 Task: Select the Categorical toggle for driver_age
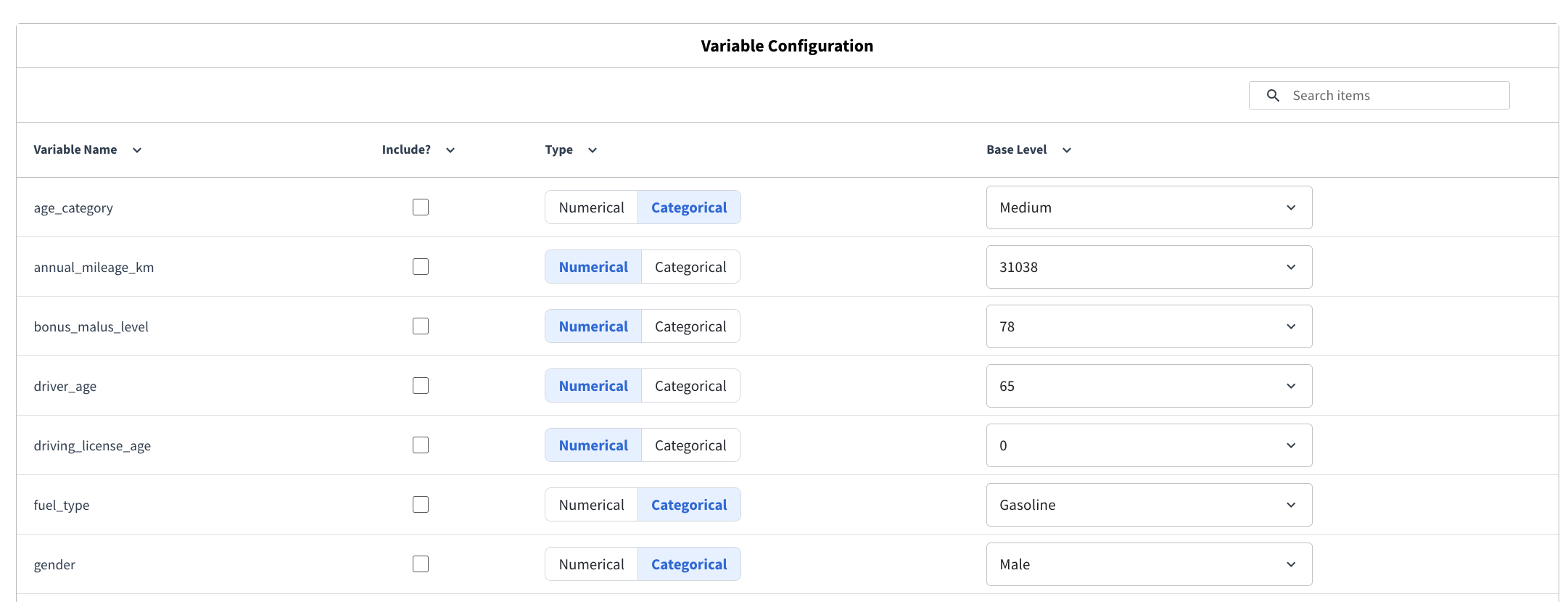[x=690, y=385]
